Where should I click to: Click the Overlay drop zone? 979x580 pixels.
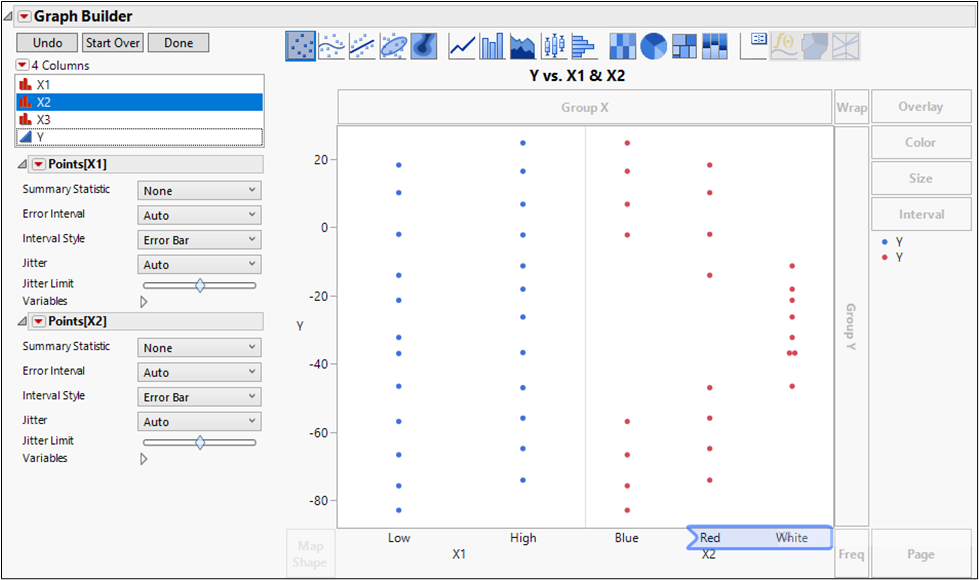[921, 107]
